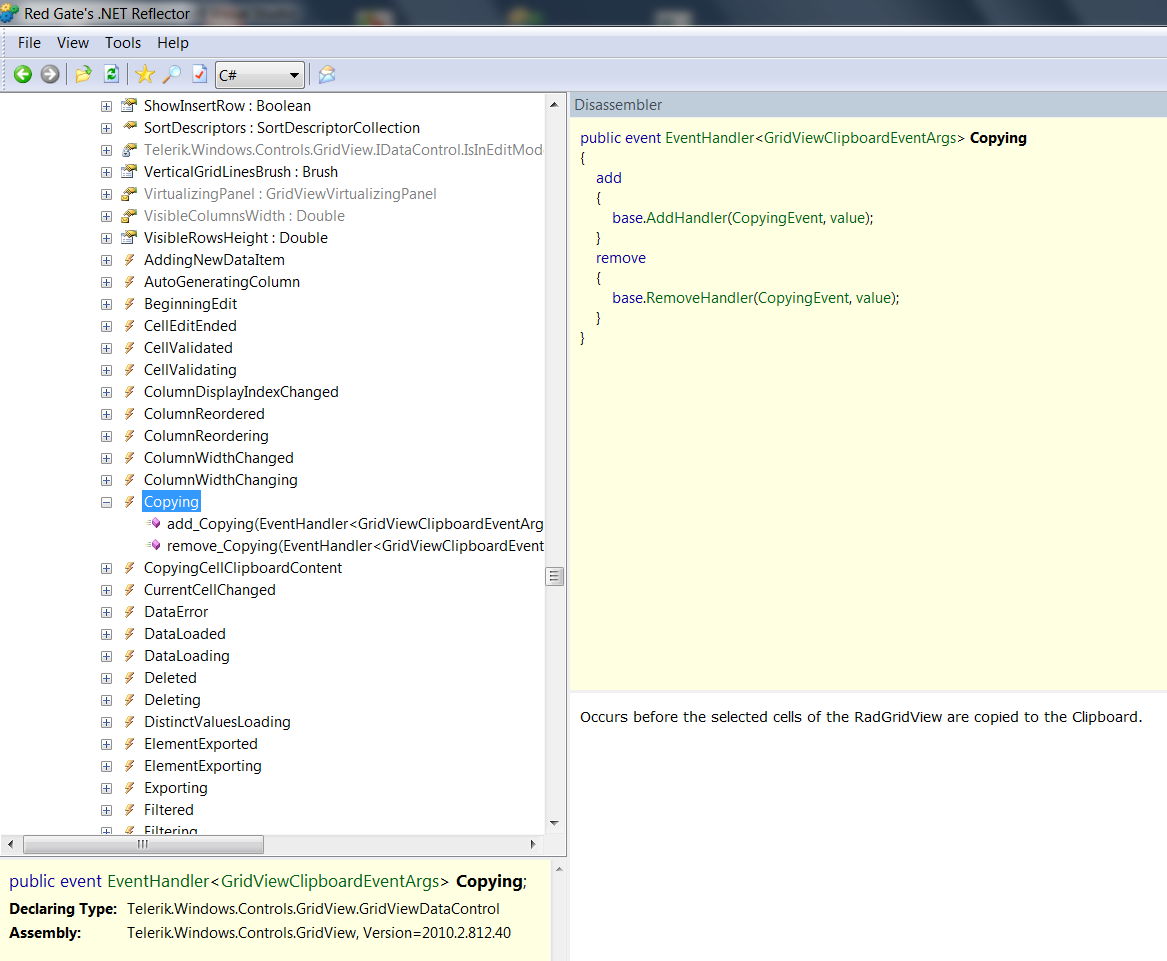Image resolution: width=1167 pixels, height=961 pixels.
Task: Click the add_Copying method icon
Action: tap(154, 523)
